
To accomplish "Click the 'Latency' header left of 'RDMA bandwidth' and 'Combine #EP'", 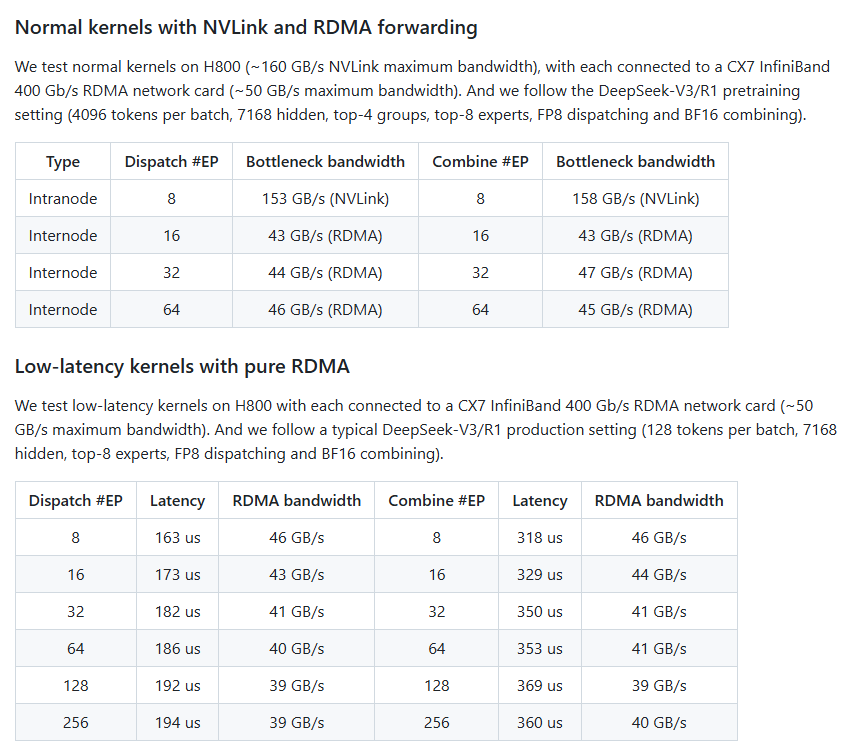I will point(178,500).
